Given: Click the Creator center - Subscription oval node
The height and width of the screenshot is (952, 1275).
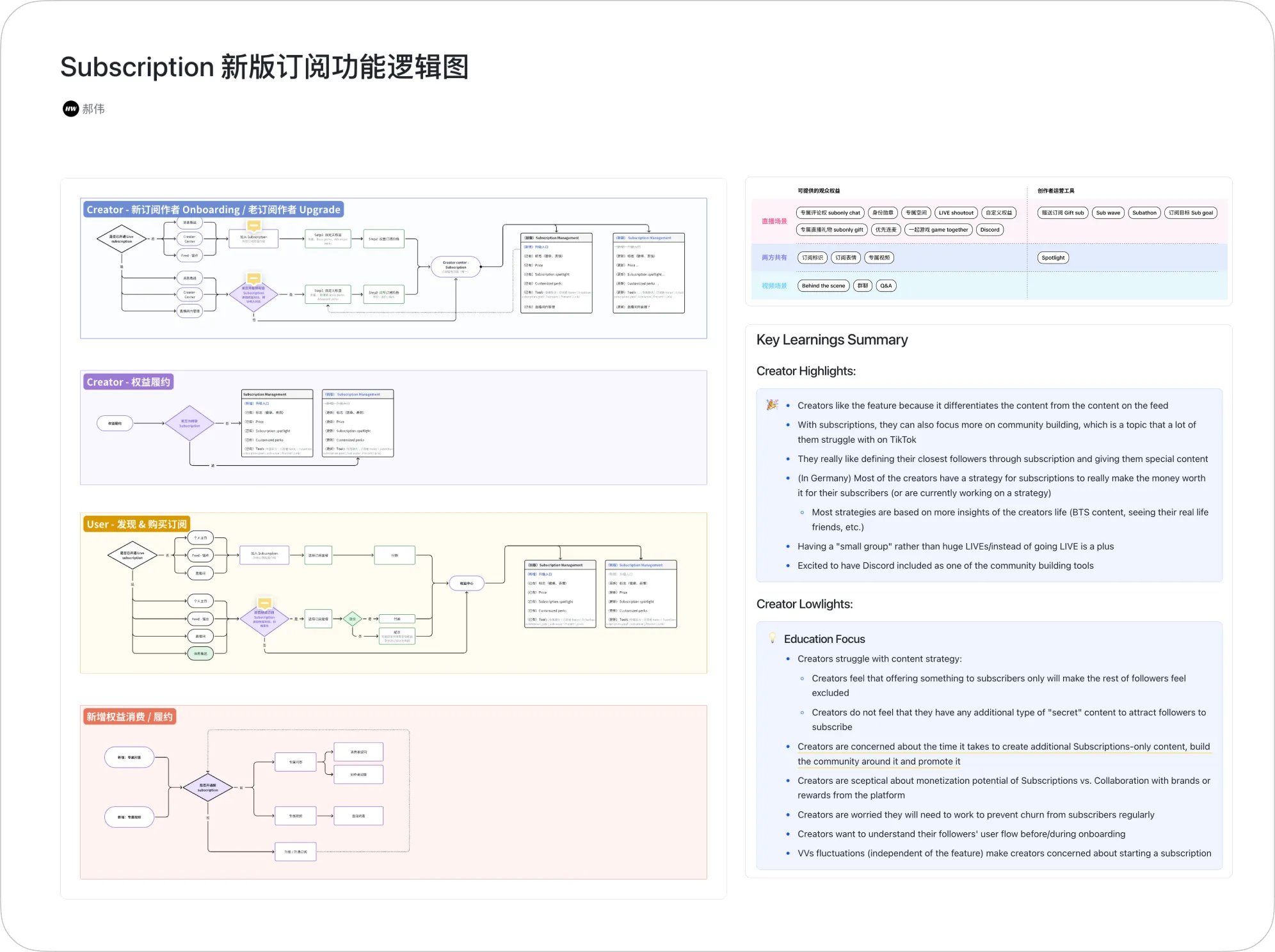Looking at the screenshot, I should [x=455, y=266].
